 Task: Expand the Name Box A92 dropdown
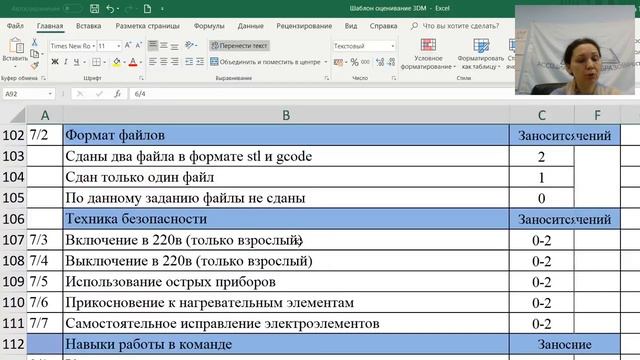point(50,94)
